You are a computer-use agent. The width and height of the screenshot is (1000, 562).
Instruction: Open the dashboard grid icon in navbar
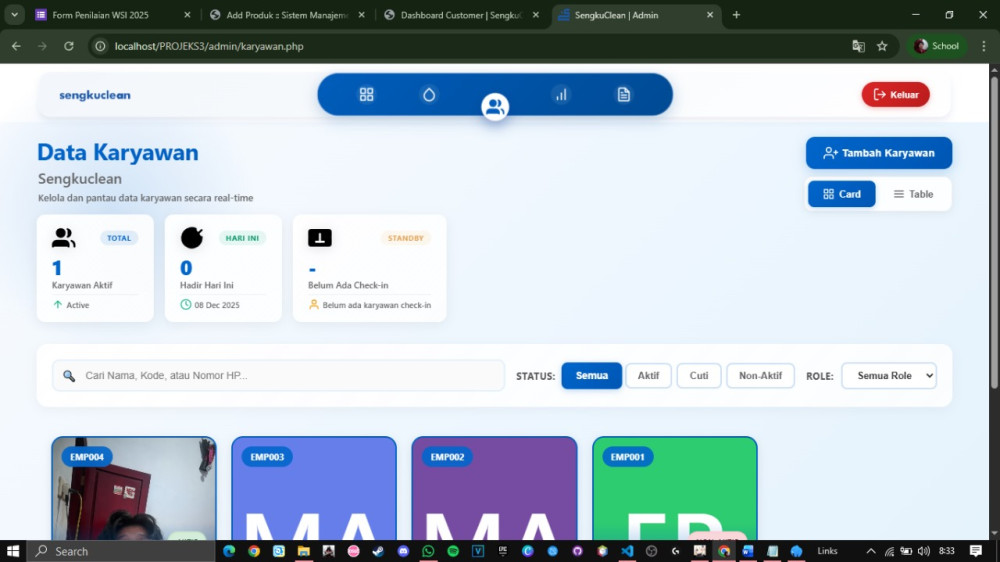(366, 94)
